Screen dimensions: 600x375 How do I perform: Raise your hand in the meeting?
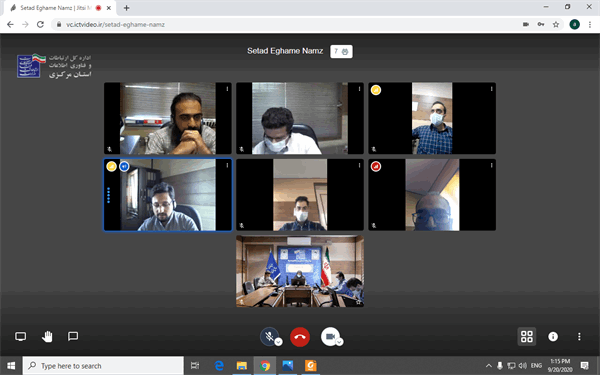click(47, 336)
